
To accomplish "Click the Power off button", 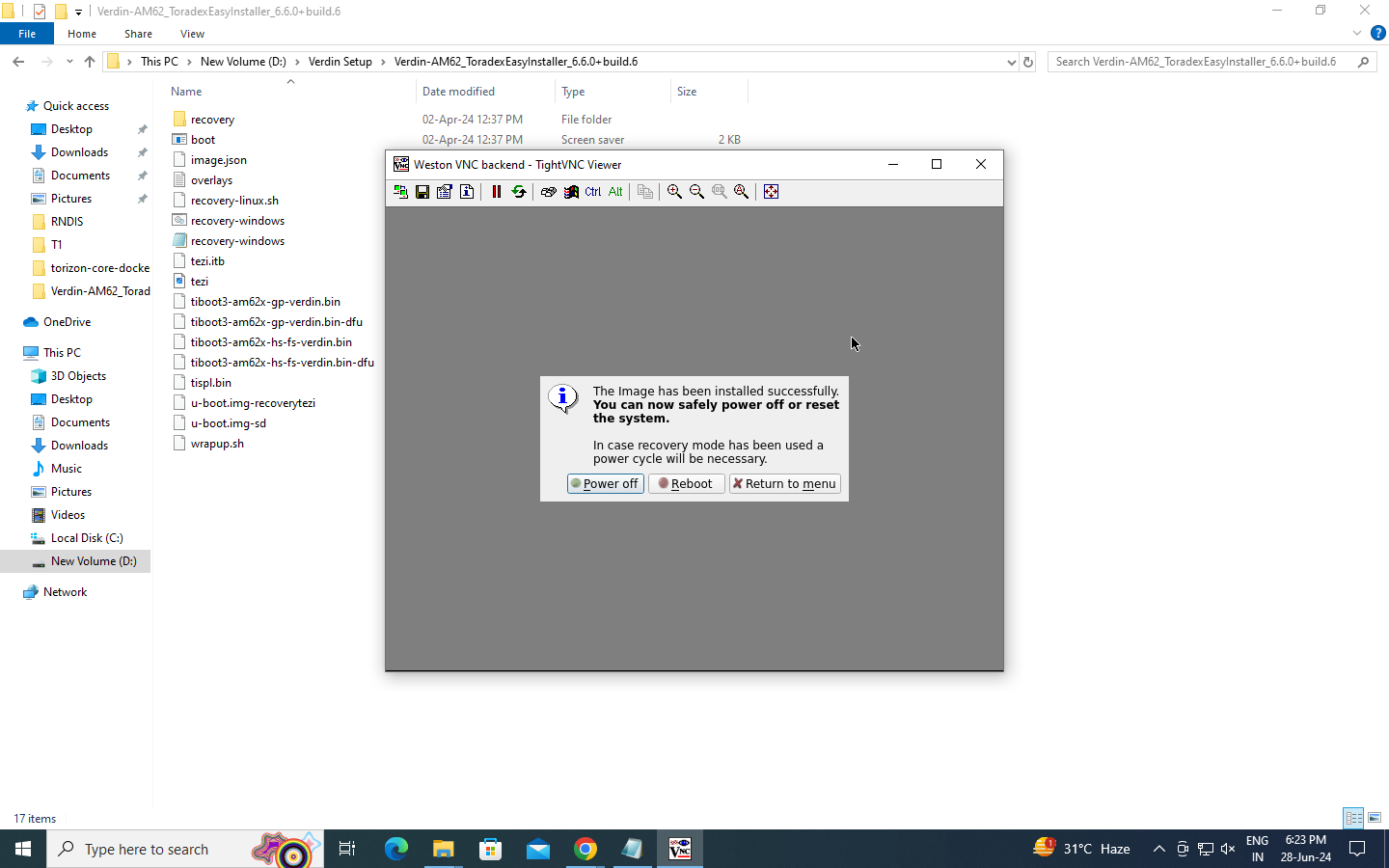I will point(605,484).
